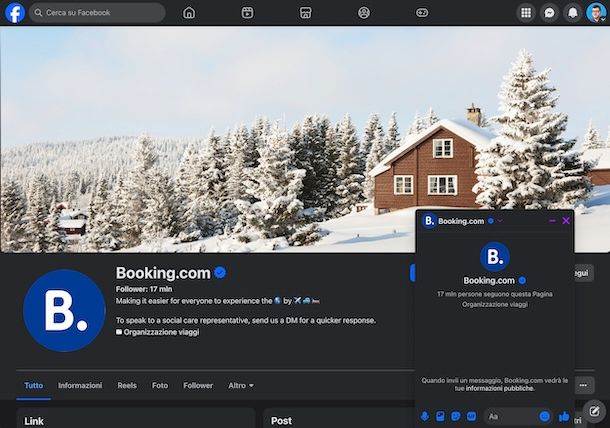This screenshot has height=428, width=610.
Task: Click the Link section heading
Action: [34, 421]
